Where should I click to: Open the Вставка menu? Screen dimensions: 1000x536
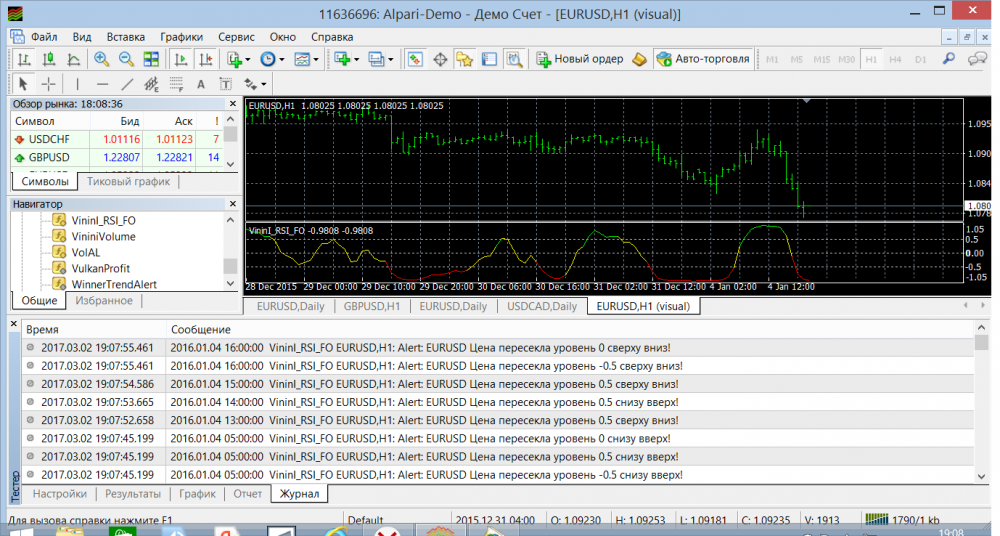click(x=126, y=37)
